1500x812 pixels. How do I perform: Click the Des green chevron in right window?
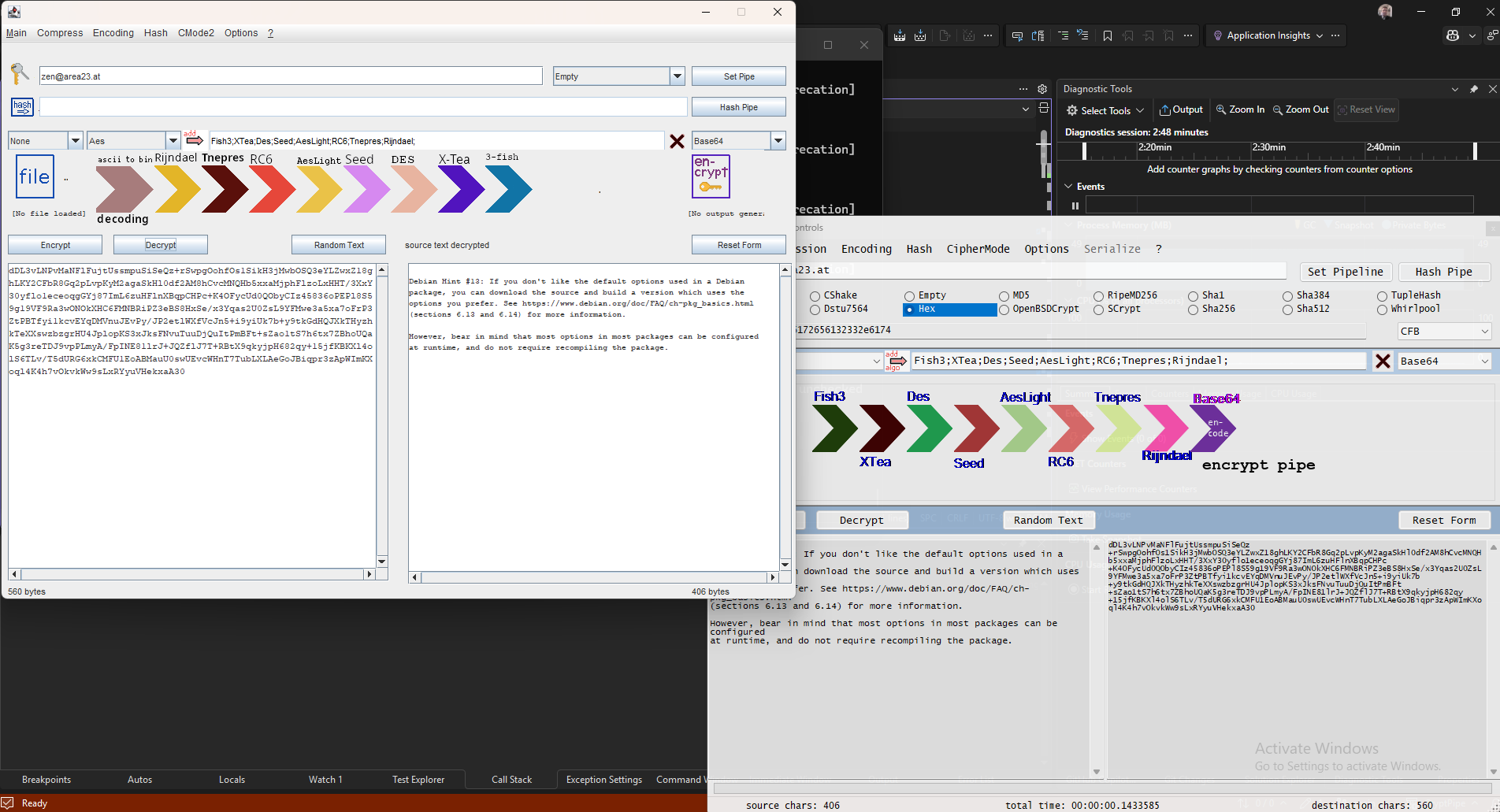tap(929, 428)
